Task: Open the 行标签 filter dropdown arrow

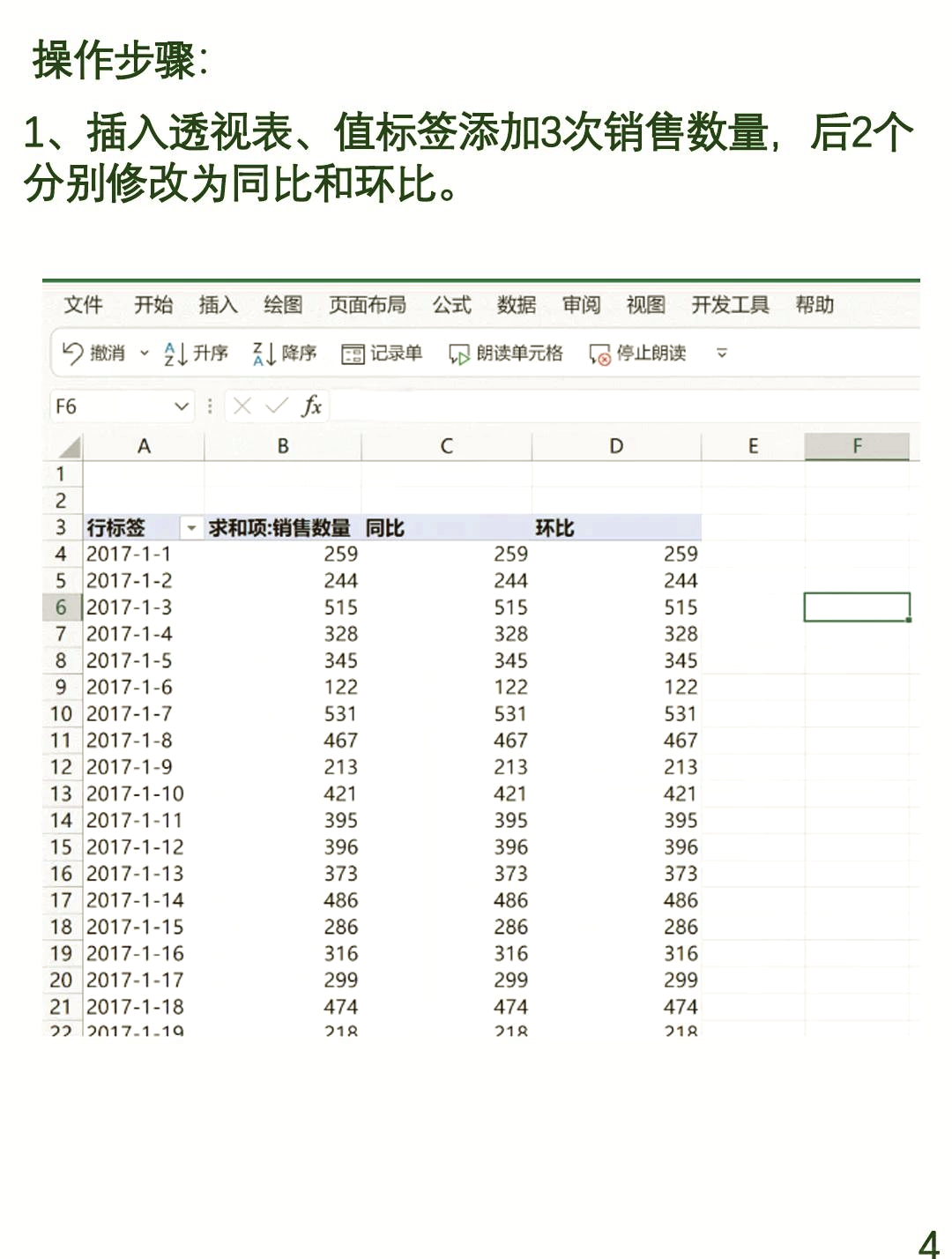Action: 190,528
